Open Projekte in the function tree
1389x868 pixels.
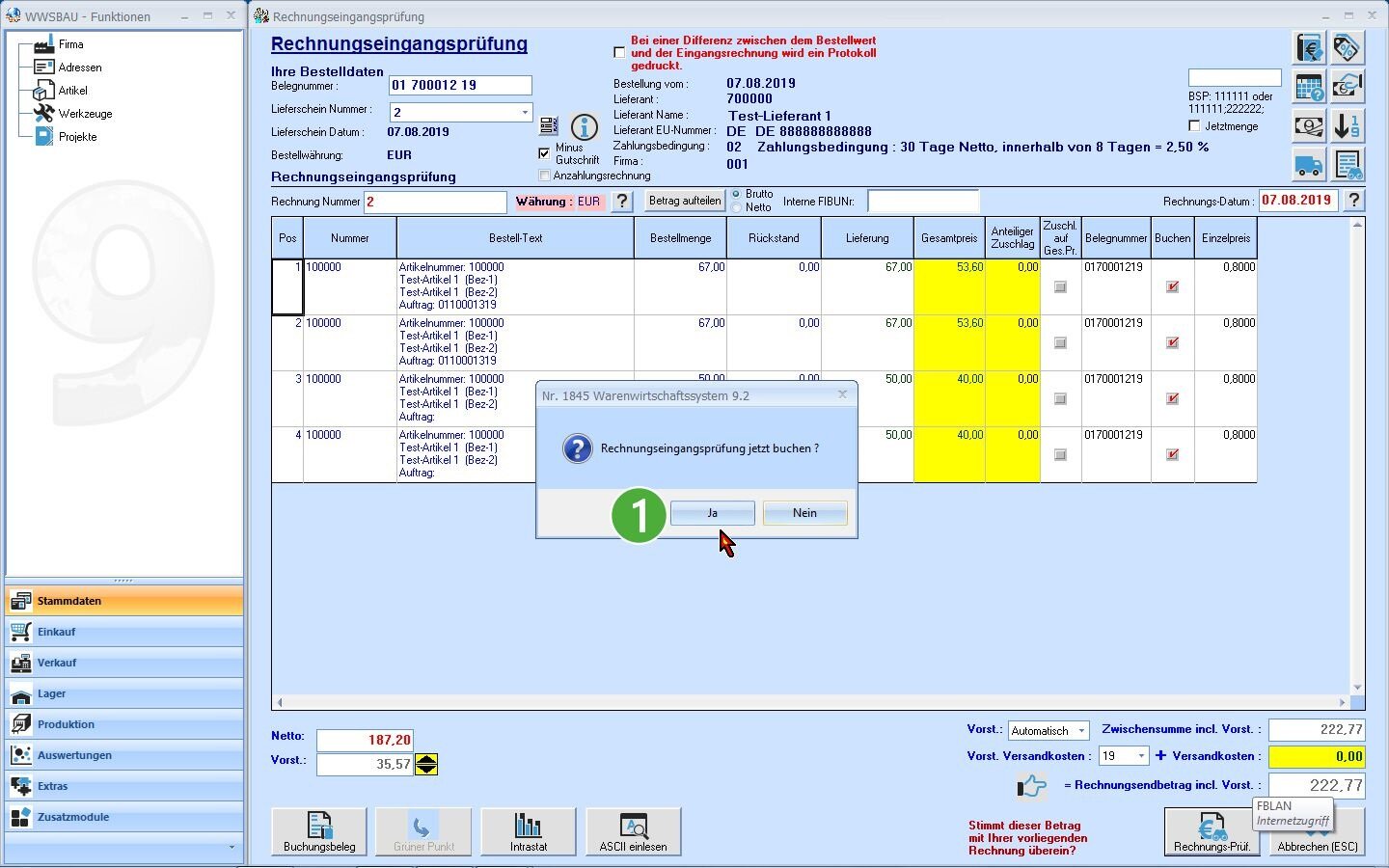(77, 137)
